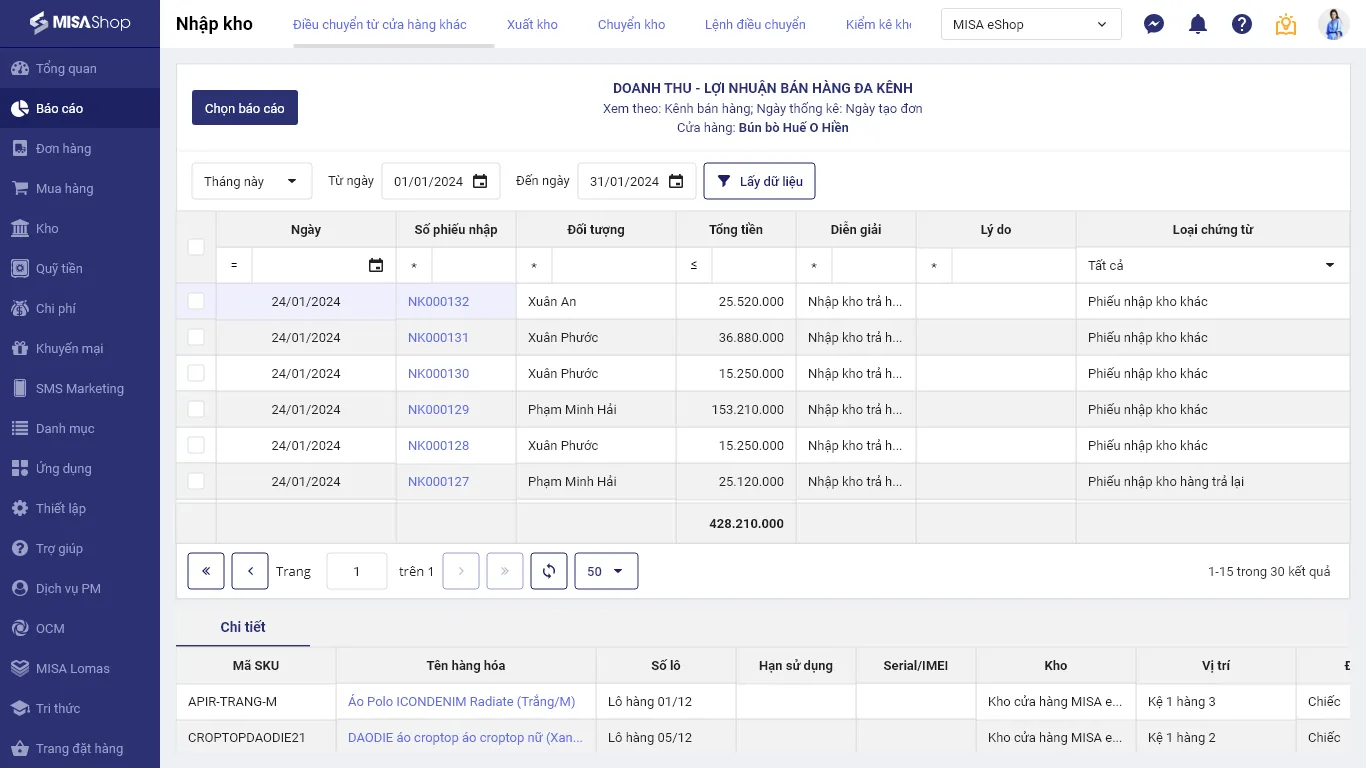Expand the MISA eShop store dropdown
The height and width of the screenshot is (768, 1366).
click(x=1031, y=24)
